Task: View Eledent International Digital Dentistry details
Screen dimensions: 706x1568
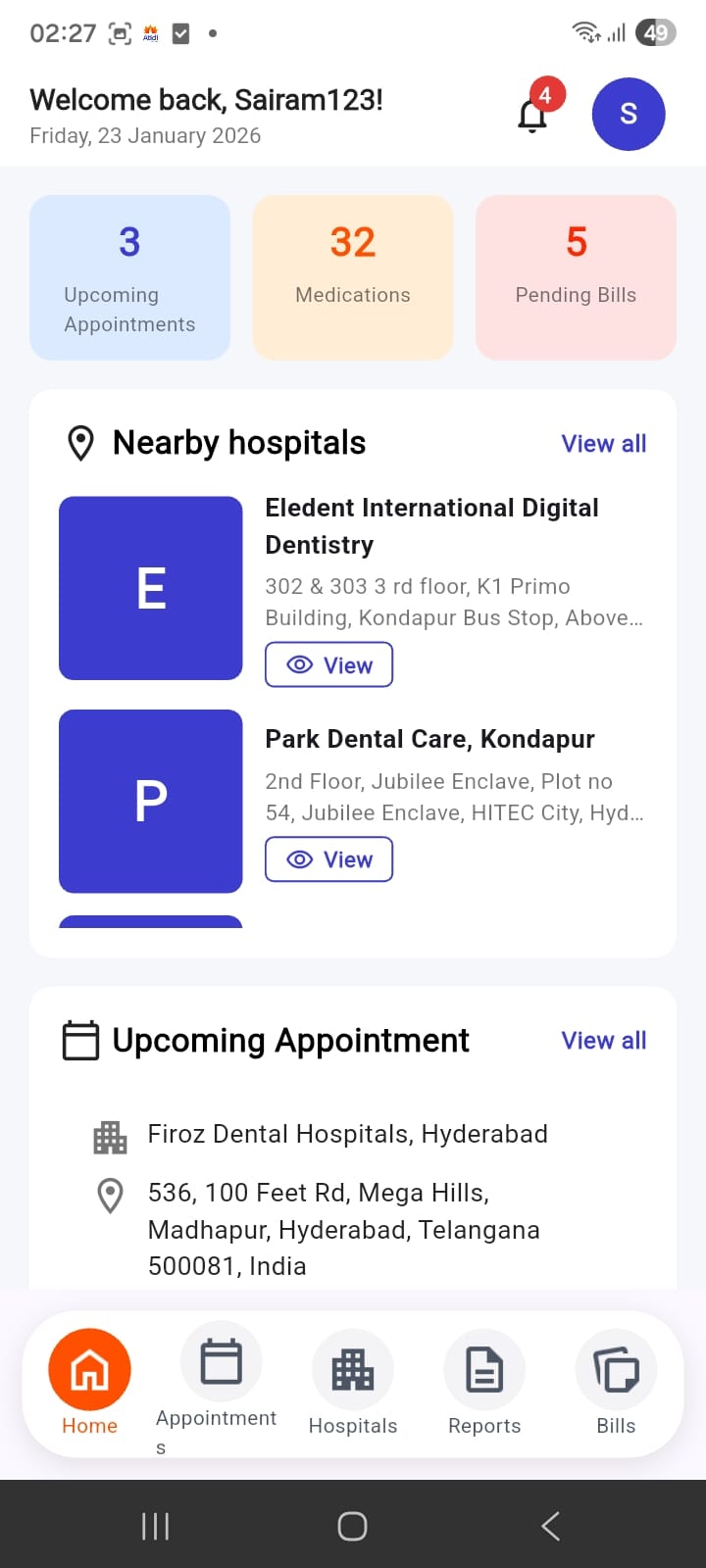Action: tap(328, 664)
